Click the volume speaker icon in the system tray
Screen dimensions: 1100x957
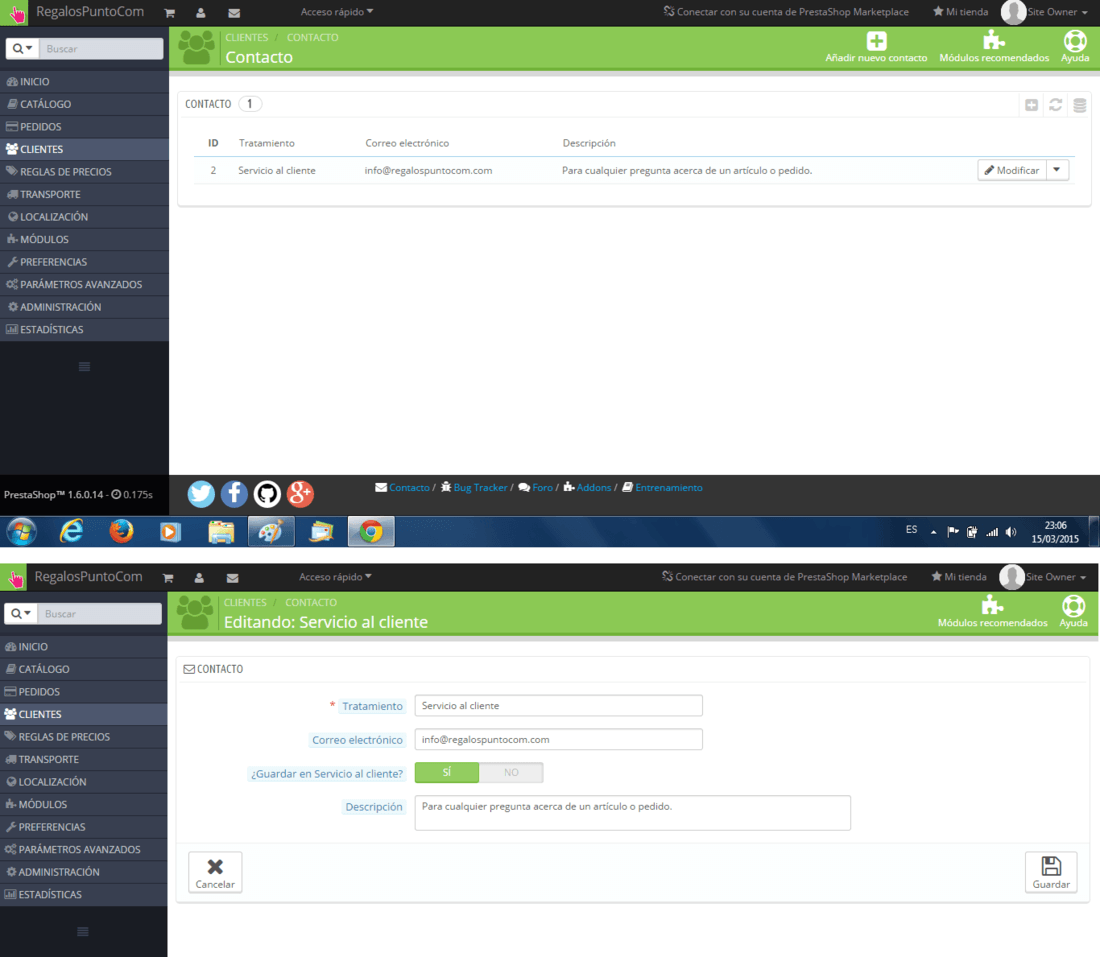1011,532
